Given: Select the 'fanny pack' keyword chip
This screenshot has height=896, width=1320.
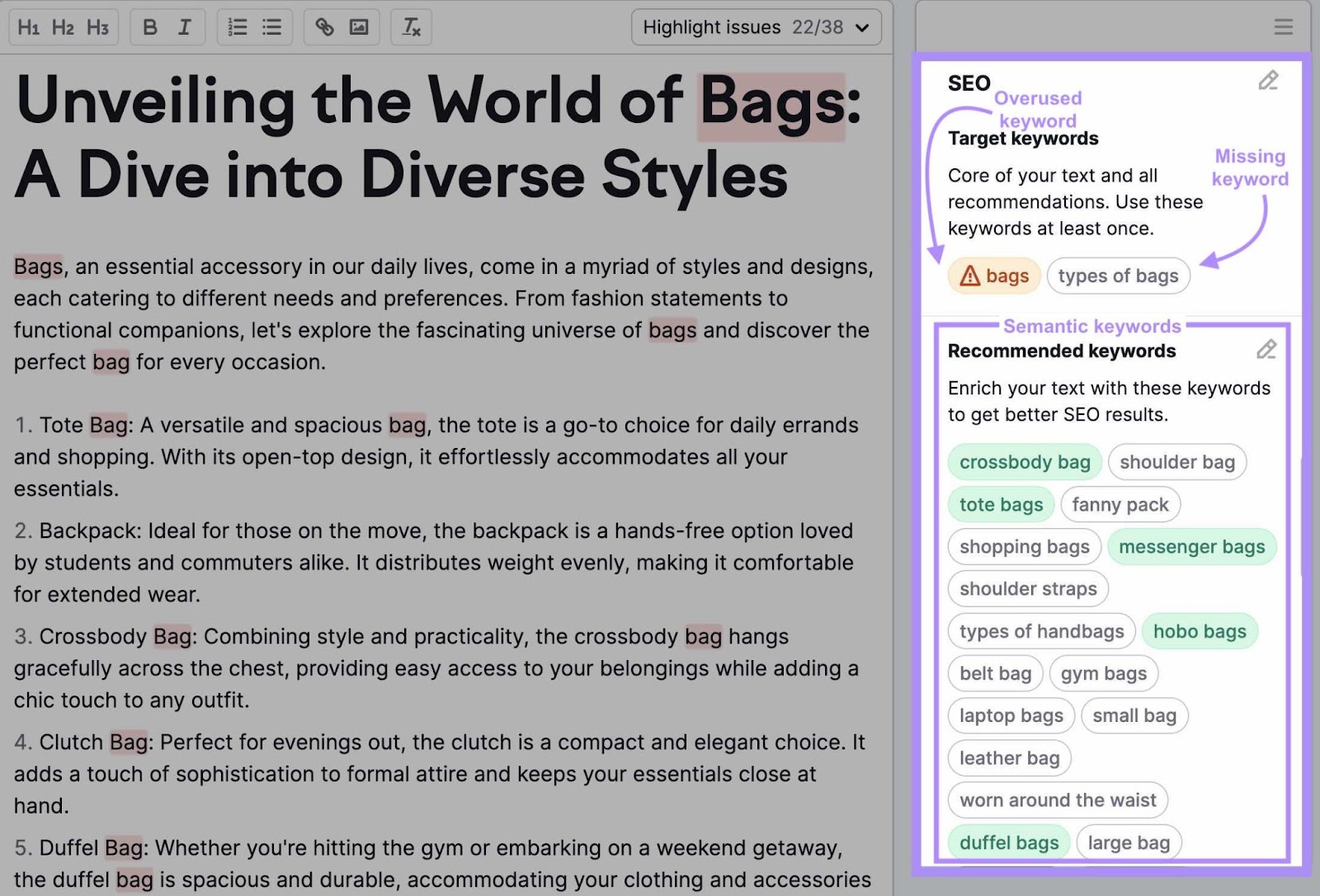Looking at the screenshot, I should coord(1120,504).
